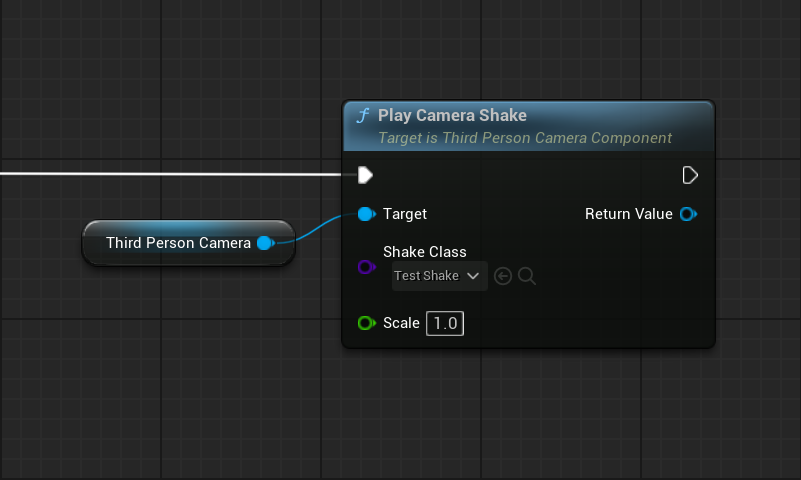The image size is (801, 480).
Task: Click the green Scale input pin
Action: pos(366,323)
